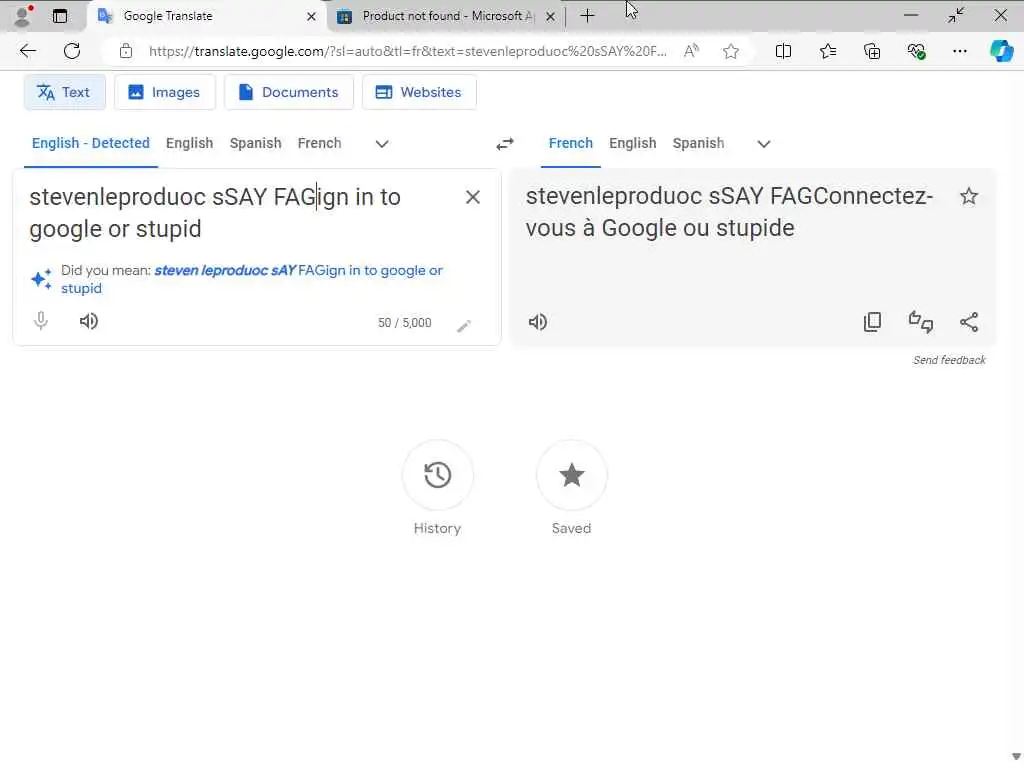Add this page to favorites

pyautogui.click(x=731, y=51)
